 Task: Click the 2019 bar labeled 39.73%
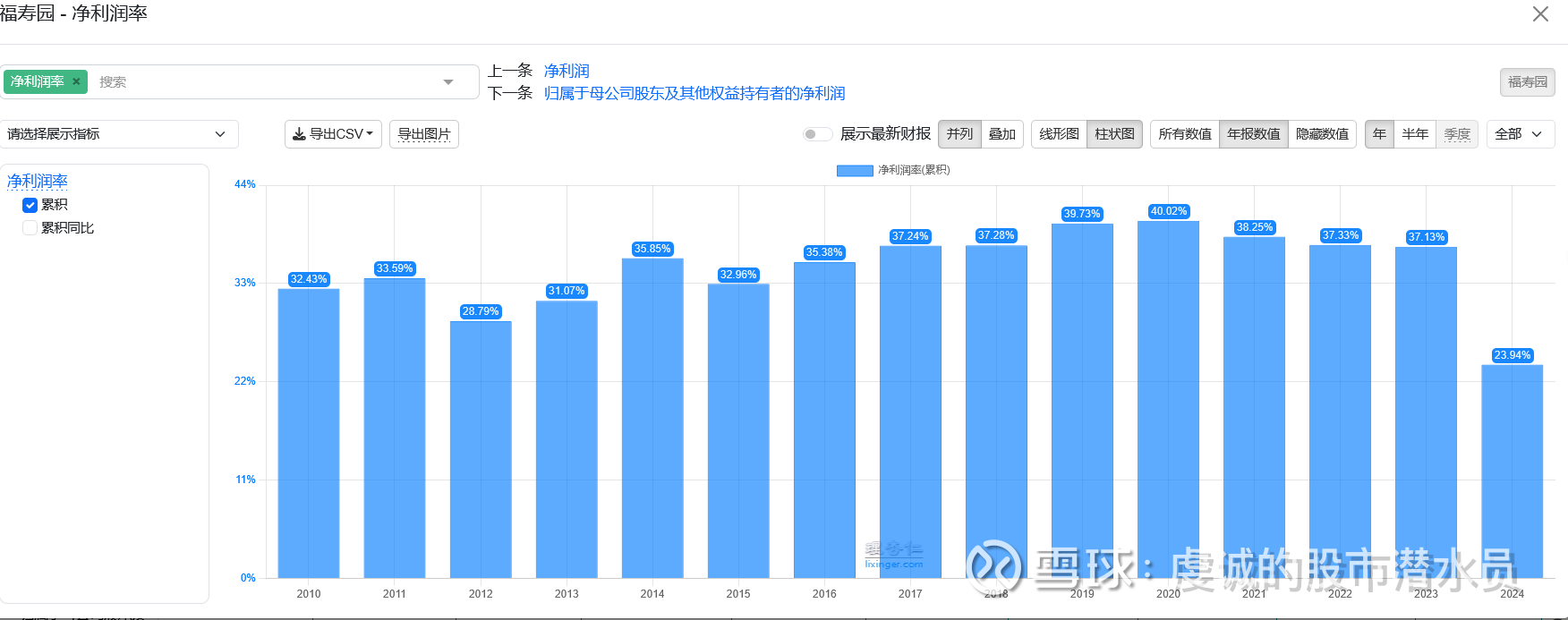(x=1082, y=401)
